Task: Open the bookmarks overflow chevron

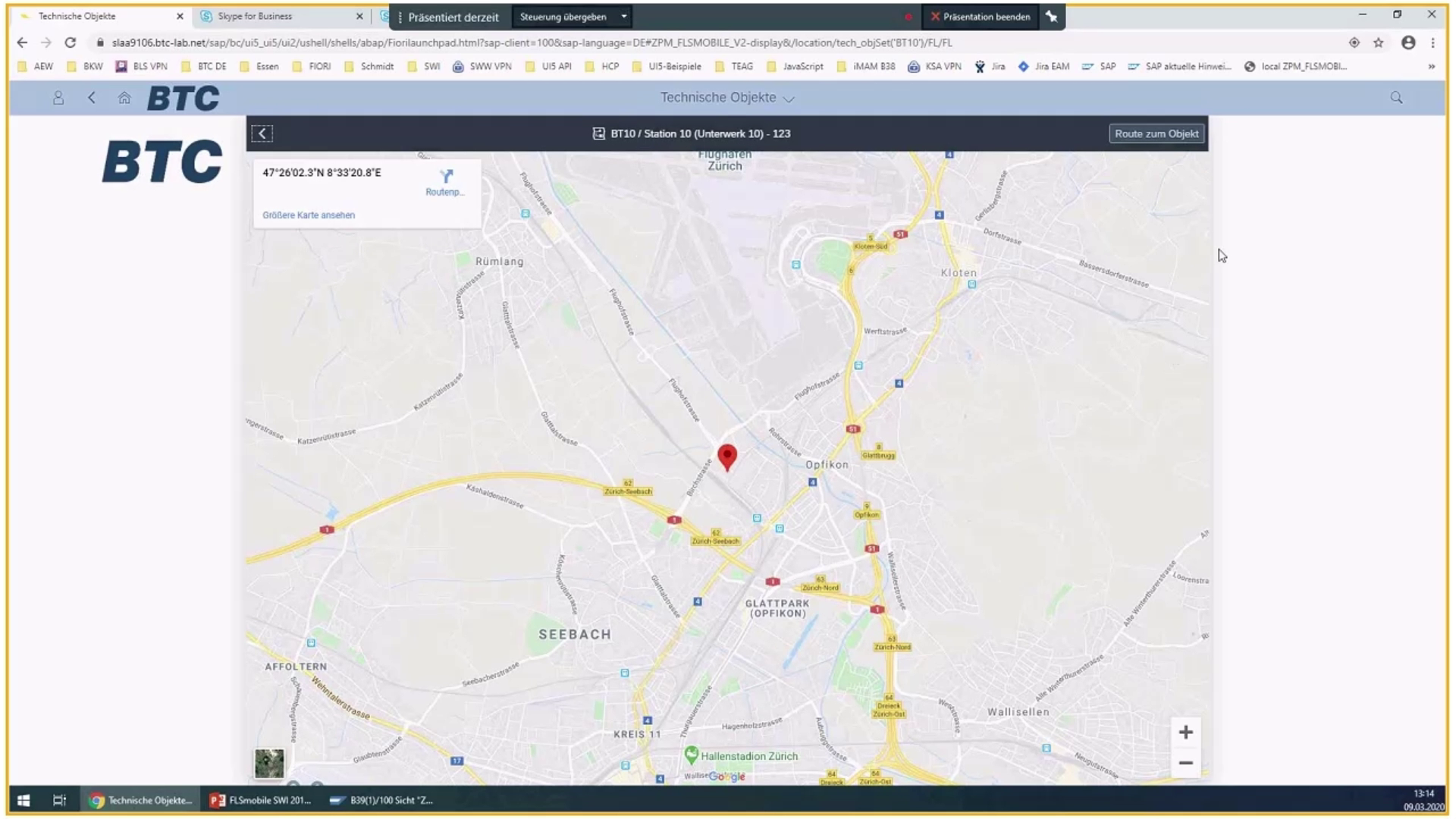Action: pos(1432,67)
